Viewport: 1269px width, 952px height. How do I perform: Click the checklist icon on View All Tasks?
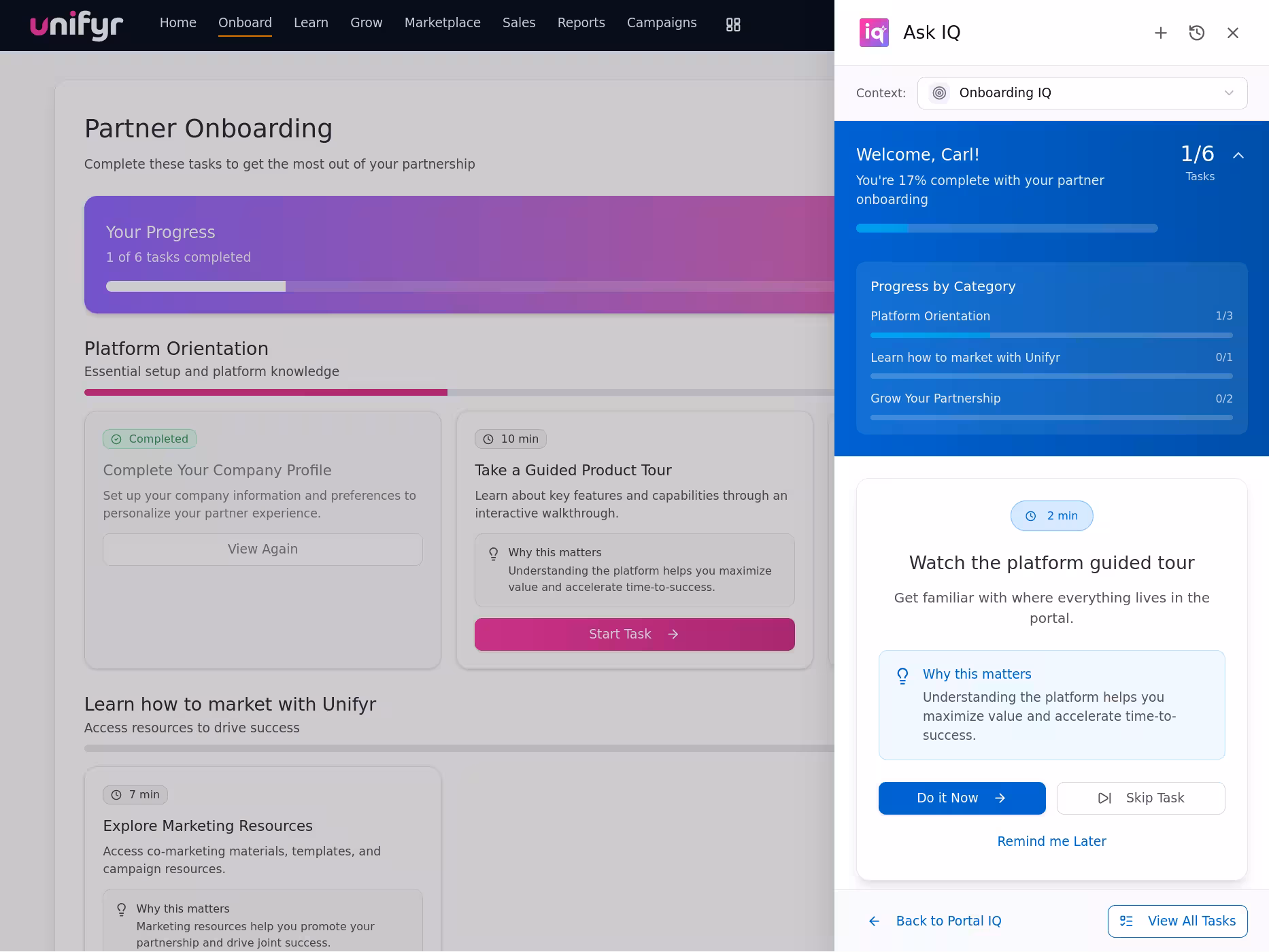[x=1127, y=921]
